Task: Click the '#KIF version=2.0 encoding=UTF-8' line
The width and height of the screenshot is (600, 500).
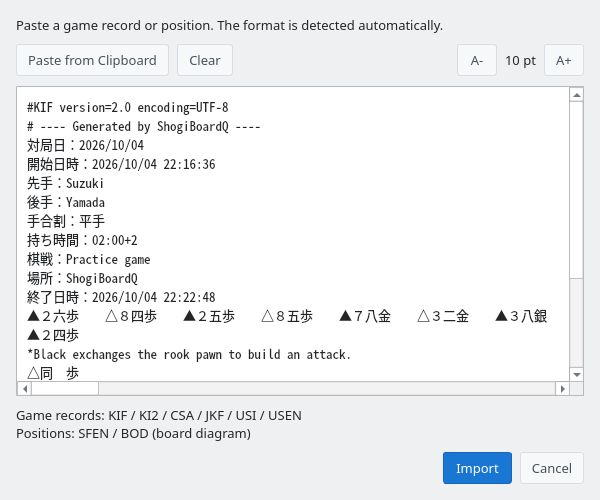Action: [x=128, y=107]
